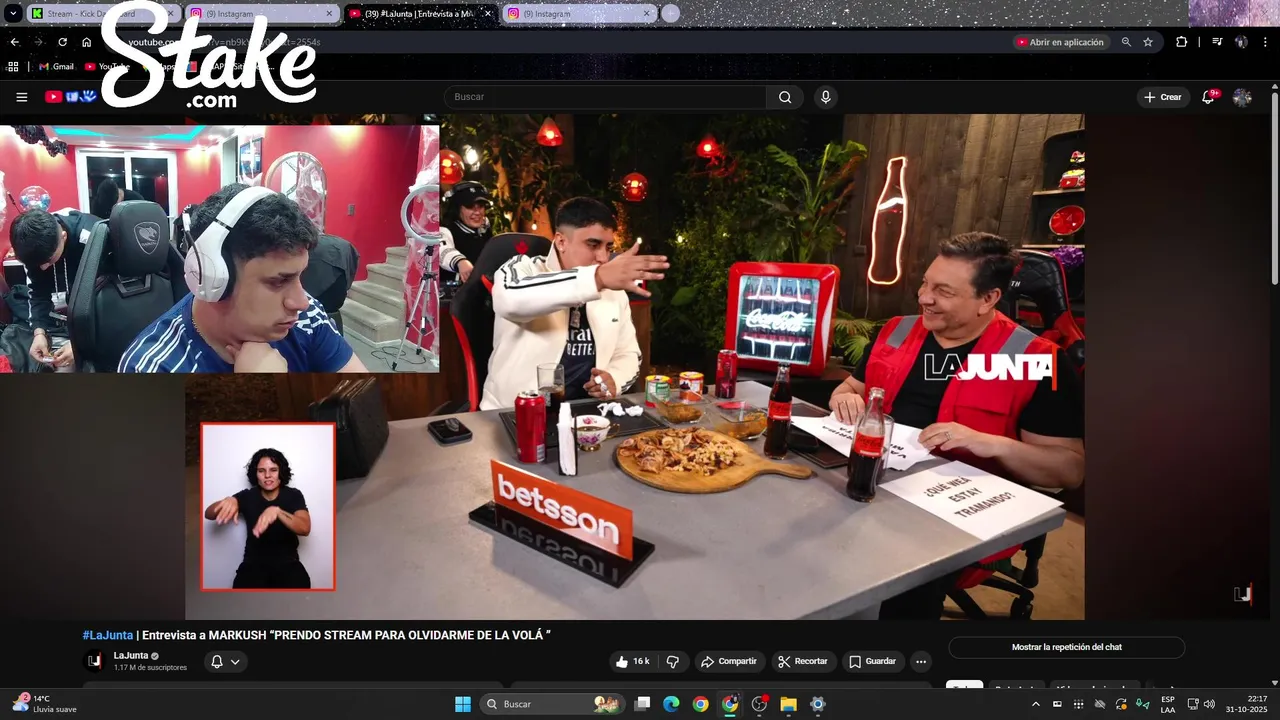Click LaJunta channel name

[x=131, y=656]
